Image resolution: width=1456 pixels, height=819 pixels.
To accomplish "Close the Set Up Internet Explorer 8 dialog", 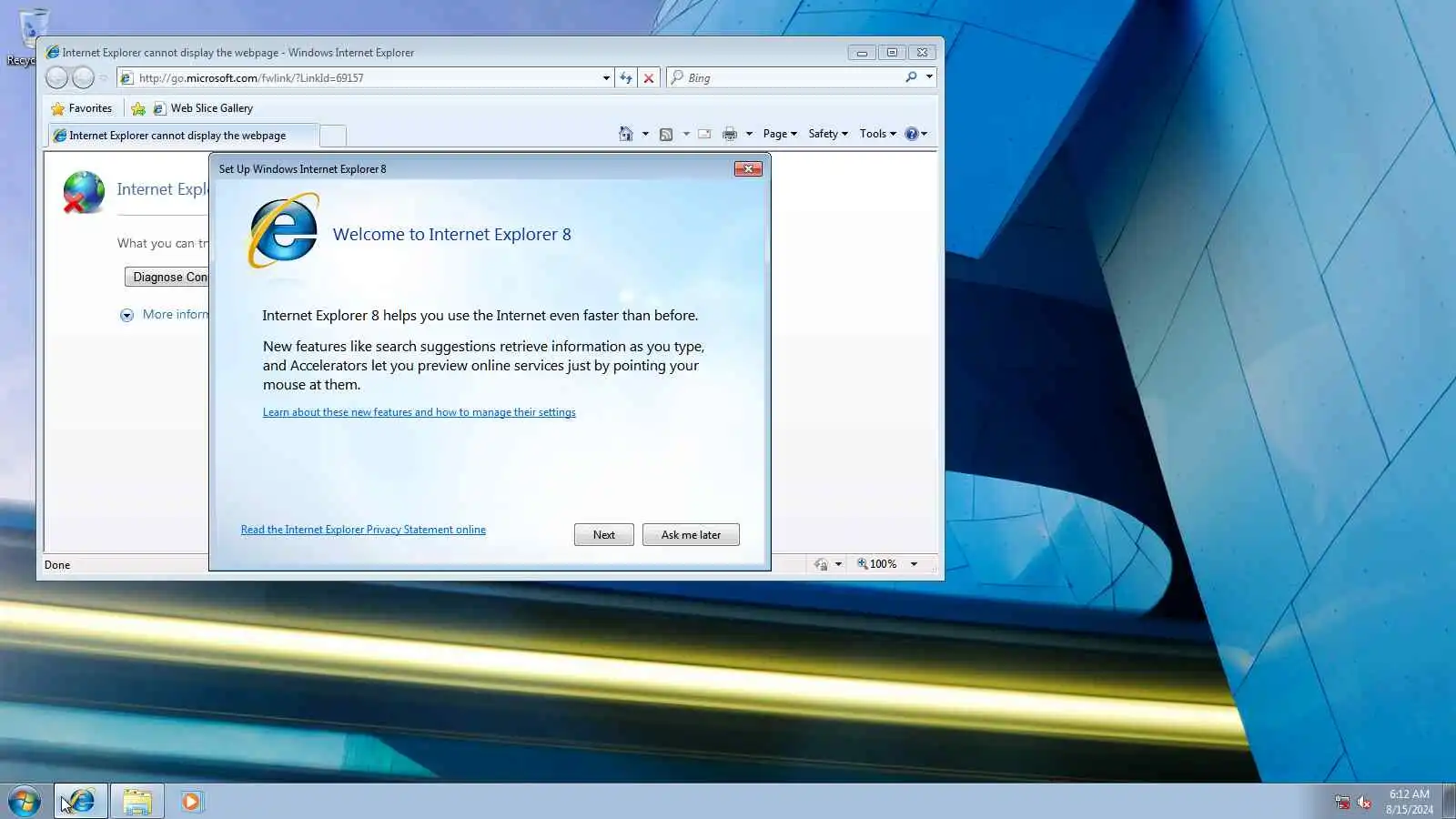I will [748, 168].
